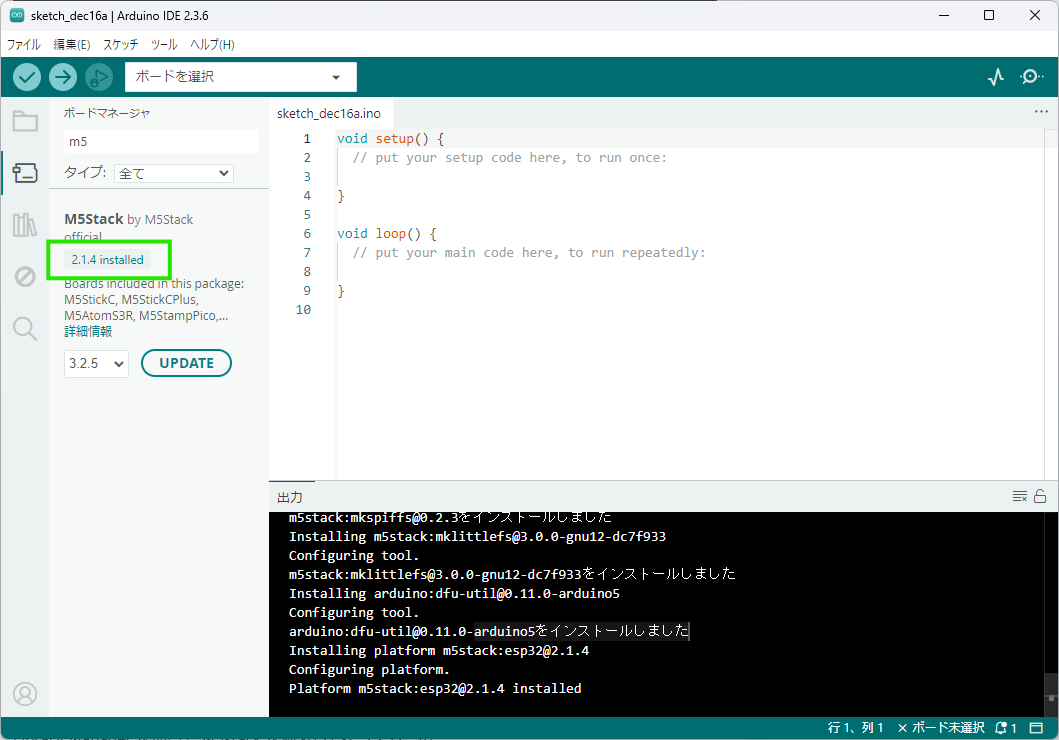Toggle the Boards Manager sidebar icon
This screenshot has height=740, width=1059.
pyautogui.click(x=25, y=173)
